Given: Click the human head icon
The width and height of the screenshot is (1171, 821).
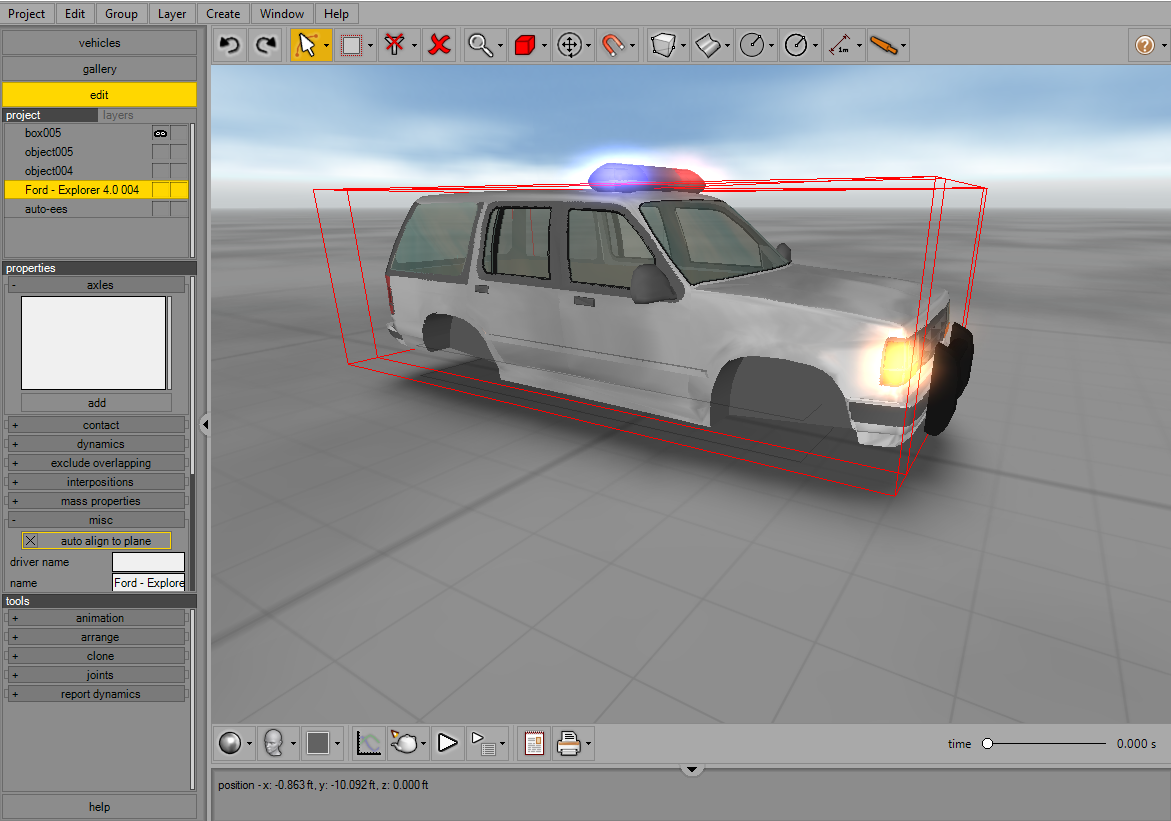Looking at the screenshot, I should coord(274,743).
